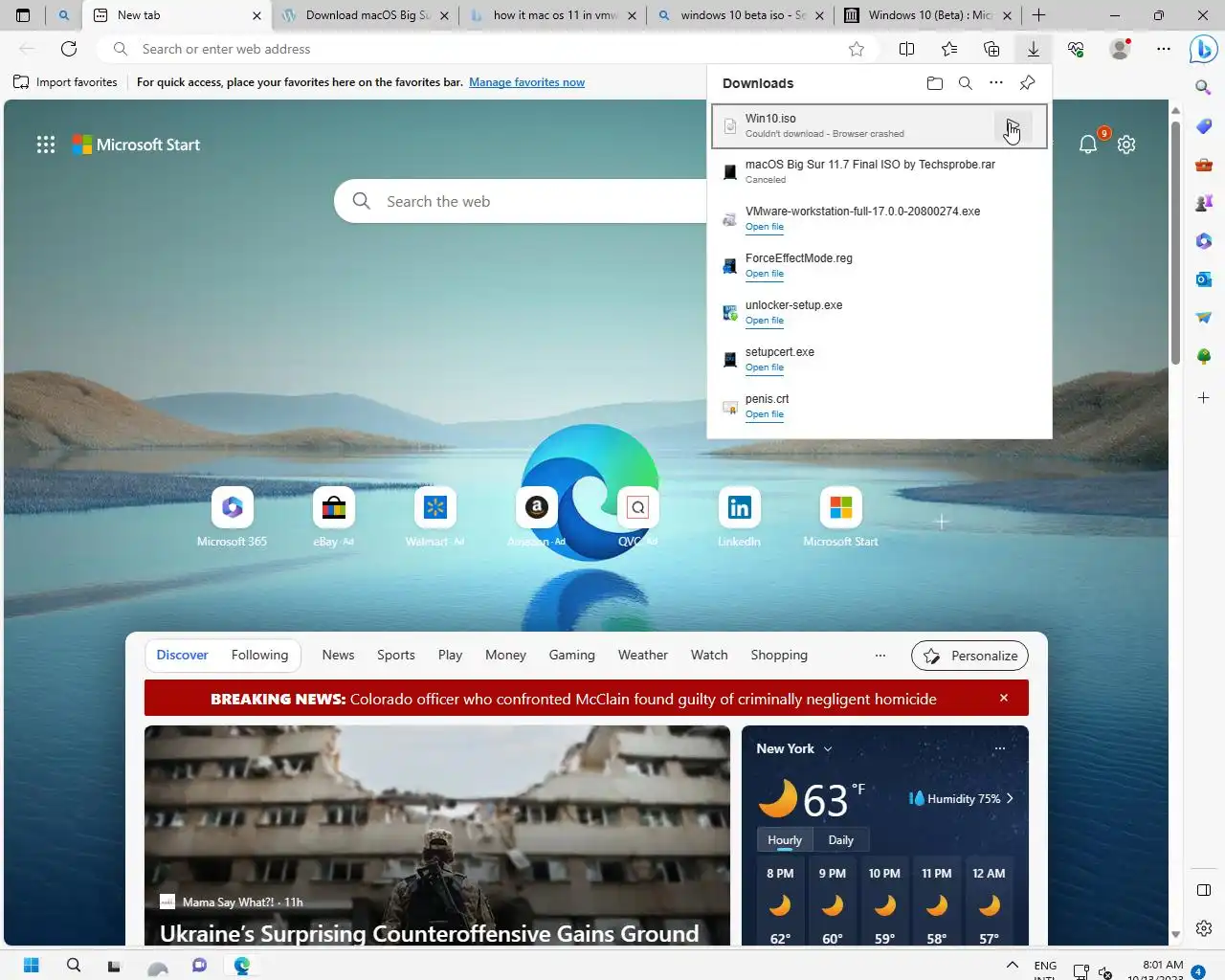Switch to Download macOS Big Sur tab
Screen dimensions: 1225x980
pyautogui.click(x=366, y=15)
